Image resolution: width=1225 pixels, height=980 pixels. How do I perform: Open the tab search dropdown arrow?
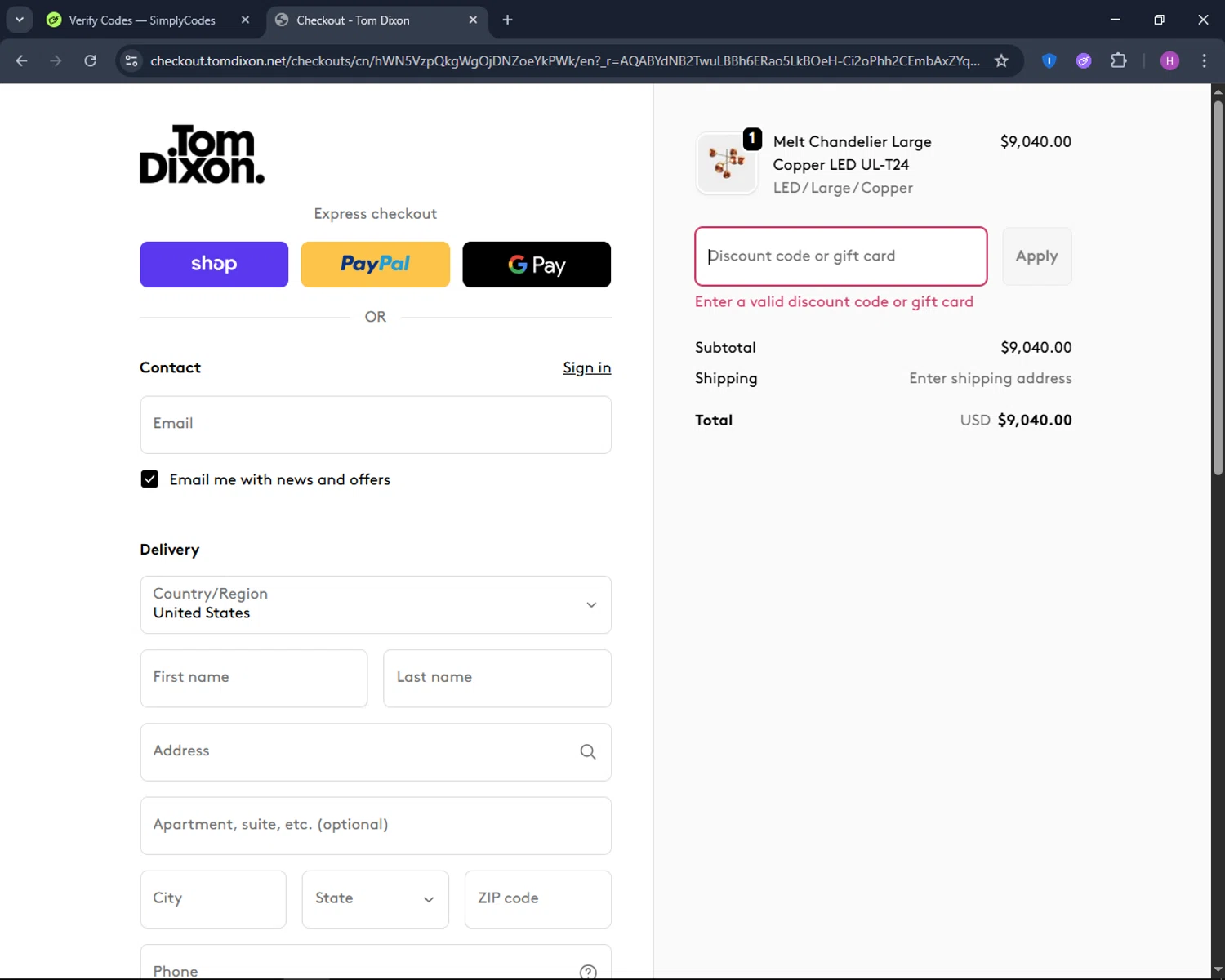coord(19,20)
